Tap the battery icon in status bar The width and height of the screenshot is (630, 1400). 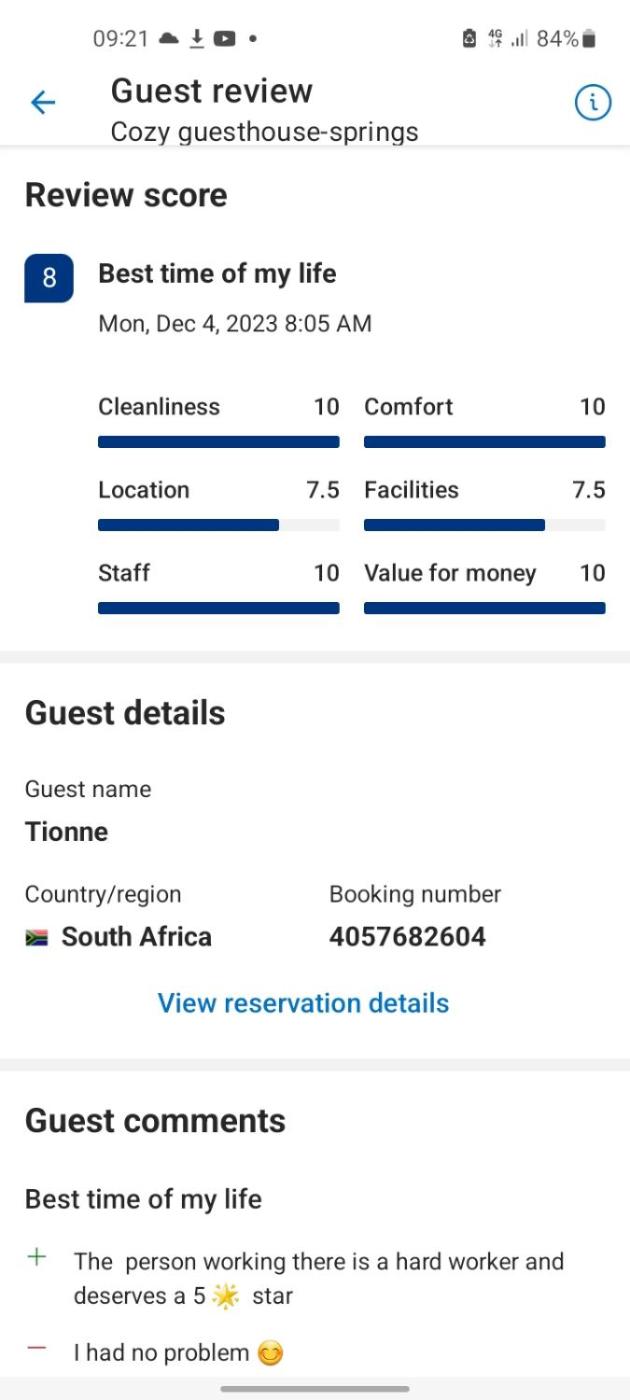[589, 39]
